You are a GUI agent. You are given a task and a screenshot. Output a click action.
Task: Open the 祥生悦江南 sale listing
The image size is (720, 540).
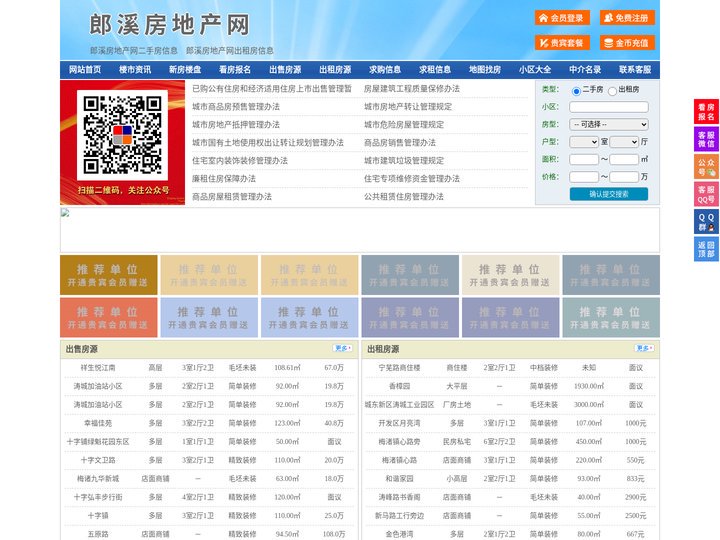[x=98, y=368]
